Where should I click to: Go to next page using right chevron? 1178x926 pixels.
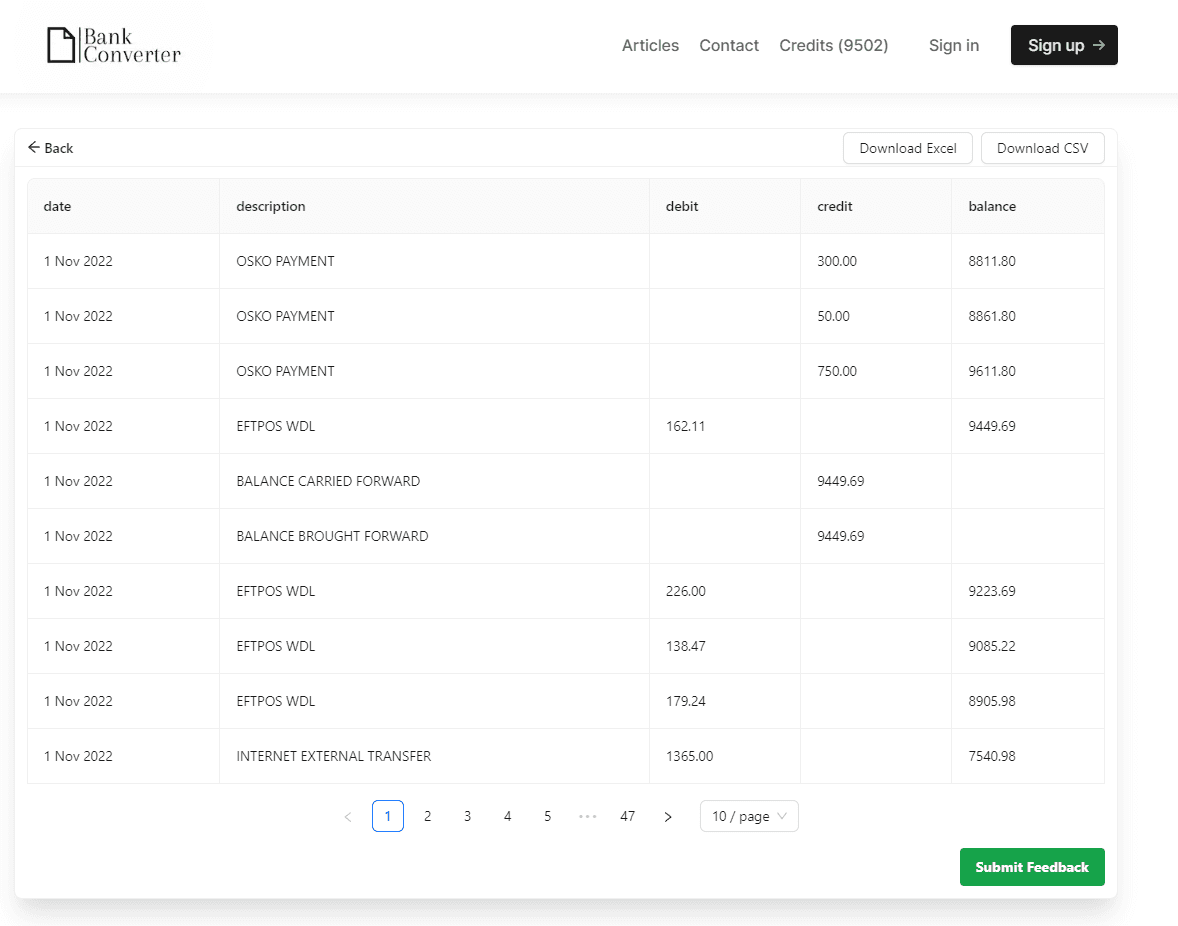[x=668, y=817]
